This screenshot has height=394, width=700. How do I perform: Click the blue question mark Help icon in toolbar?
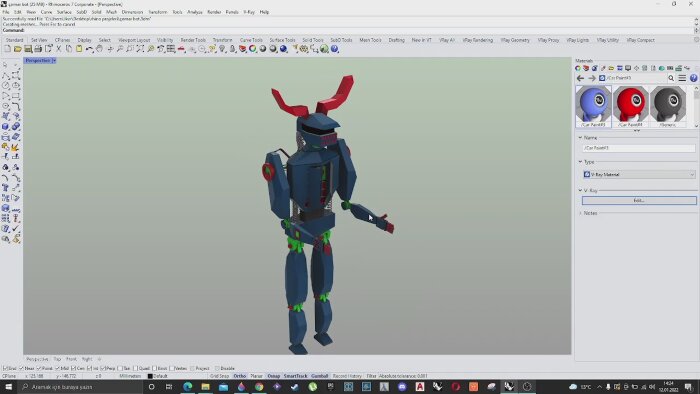pos(335,49)
